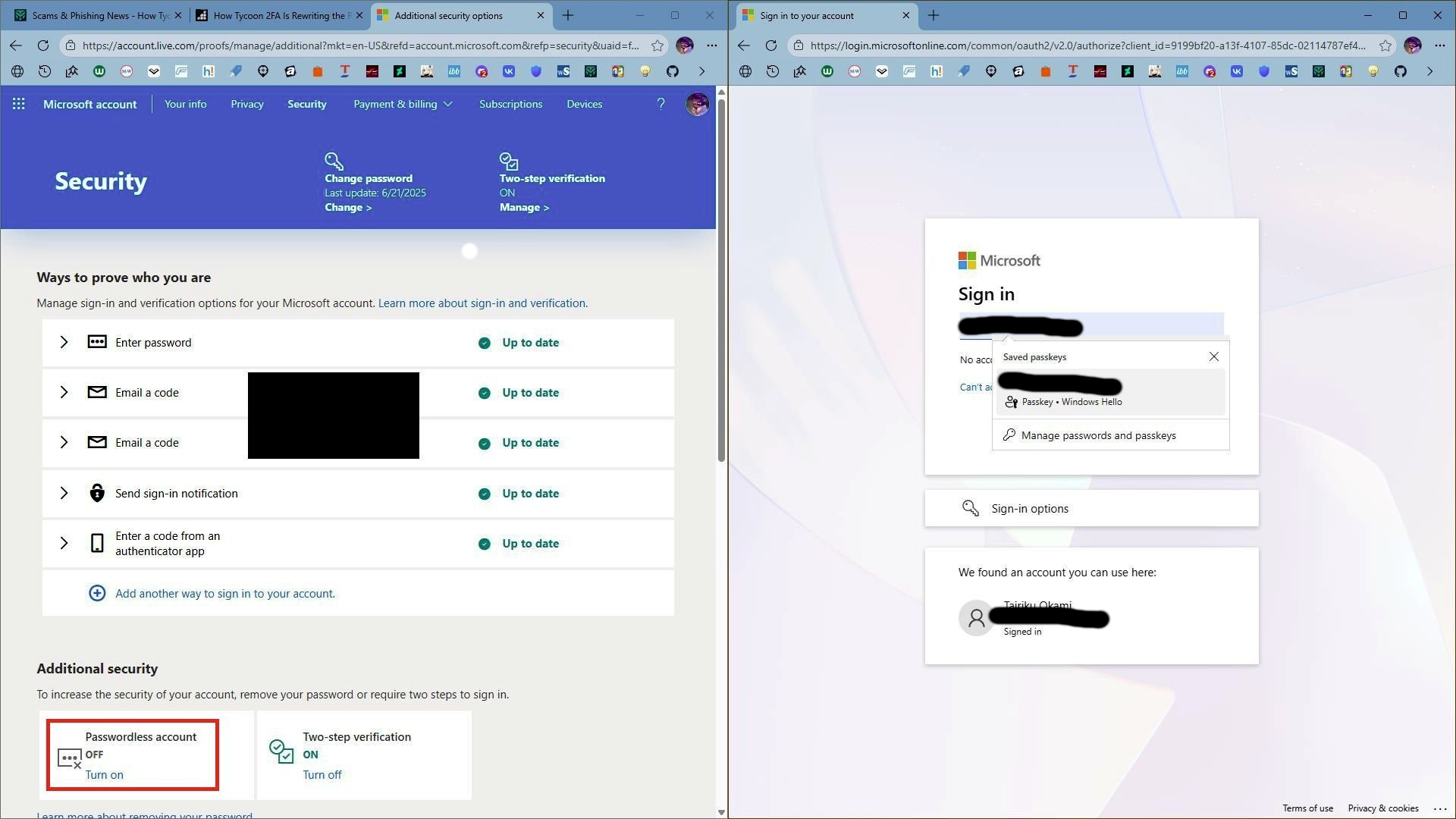
Task: Click the left window vertical scrollbar
Action: coord(721,279)
